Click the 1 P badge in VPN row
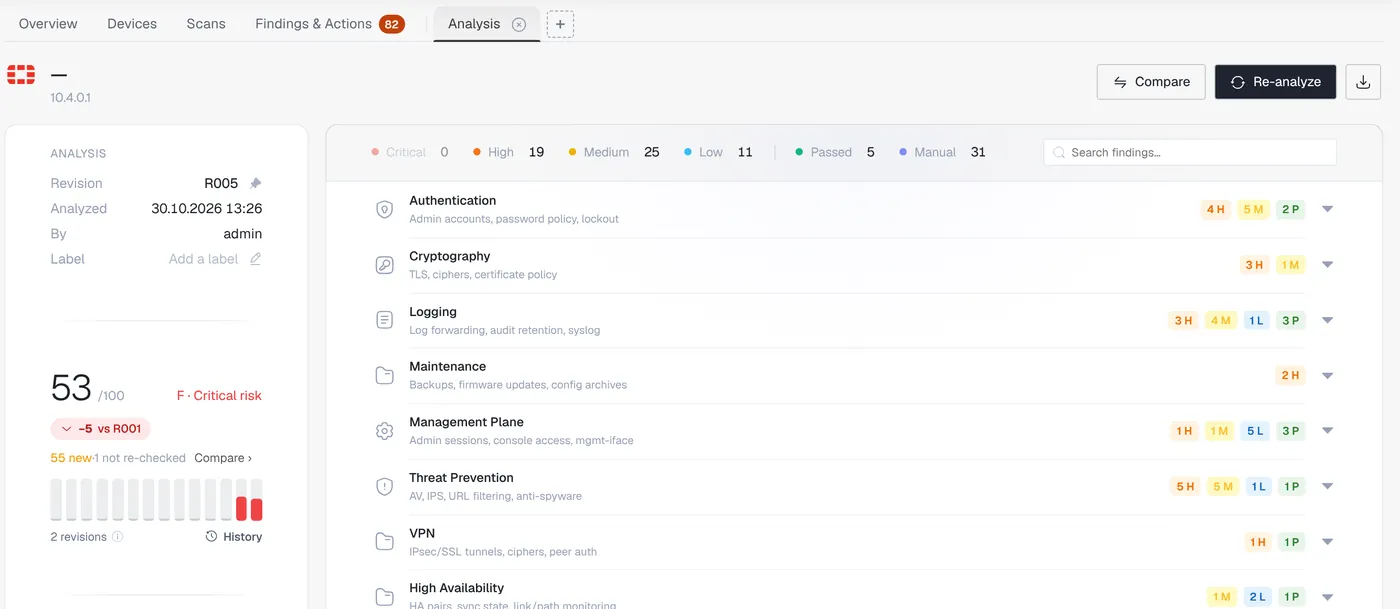 pos(1291,542)
